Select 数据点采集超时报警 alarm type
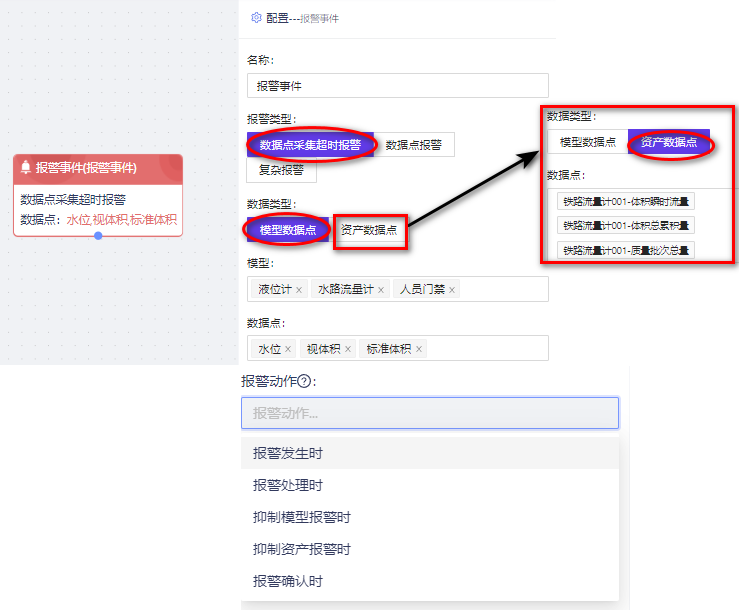Viewport: 739px width, 610px height. pos(311,145)
